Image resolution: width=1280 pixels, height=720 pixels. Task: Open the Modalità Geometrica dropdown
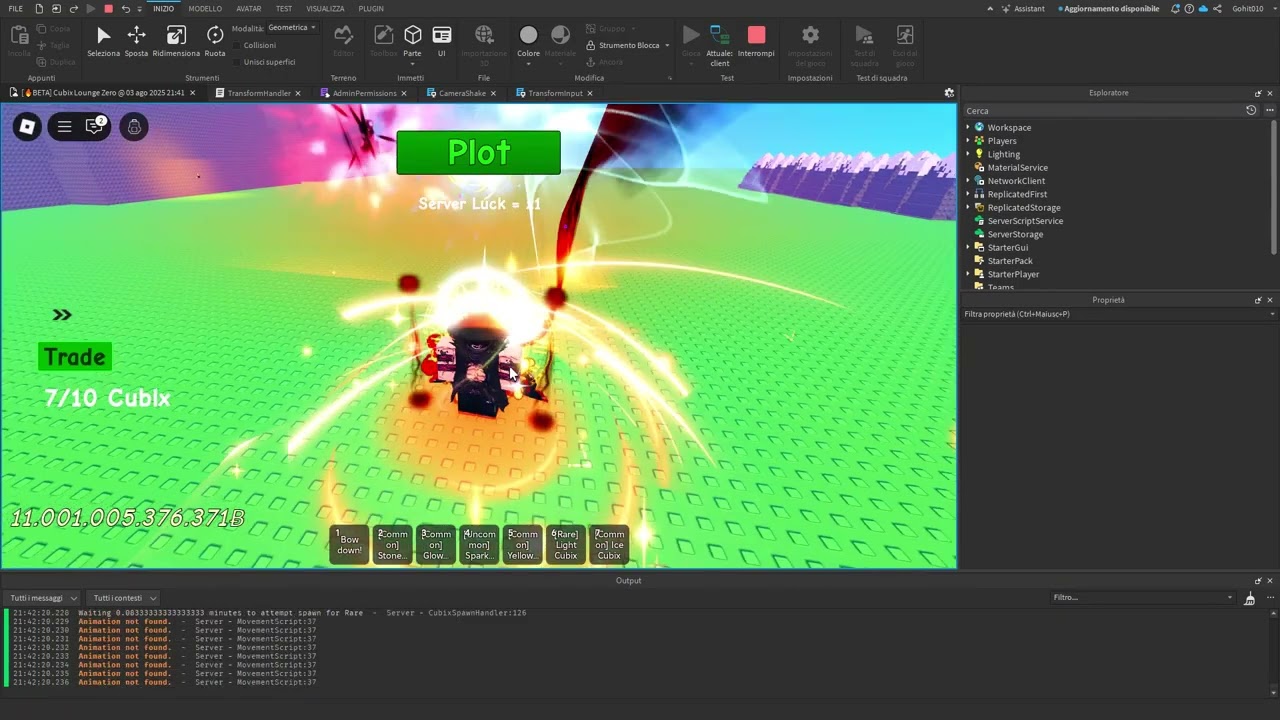292,28
